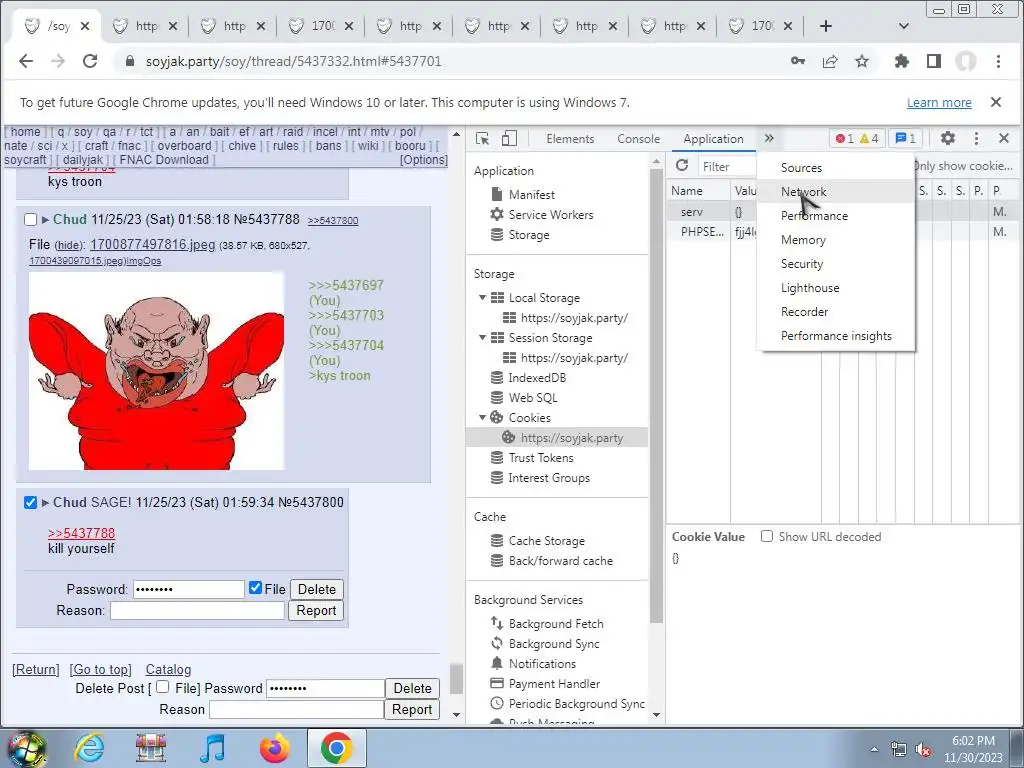Screen dimensions: 1024x768
Task: Reload the page with refresh icon
Action: [90, 61]
